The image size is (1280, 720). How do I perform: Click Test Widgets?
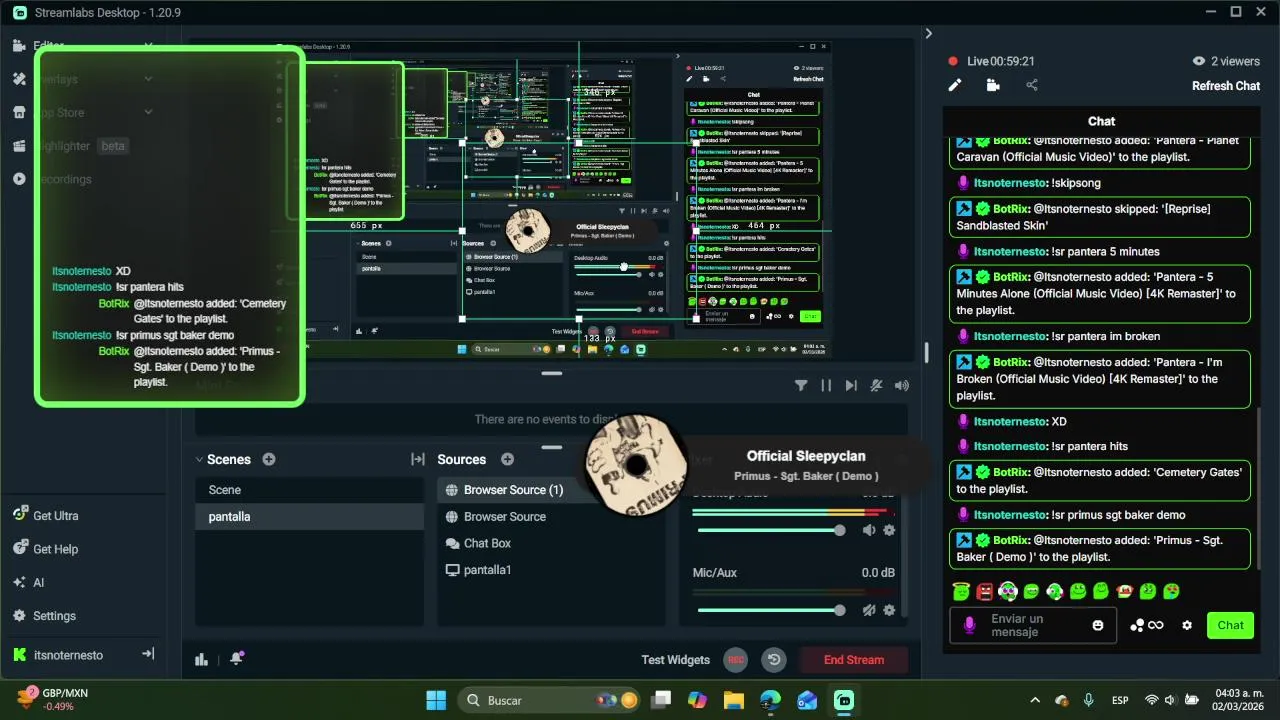pos(676,659)
